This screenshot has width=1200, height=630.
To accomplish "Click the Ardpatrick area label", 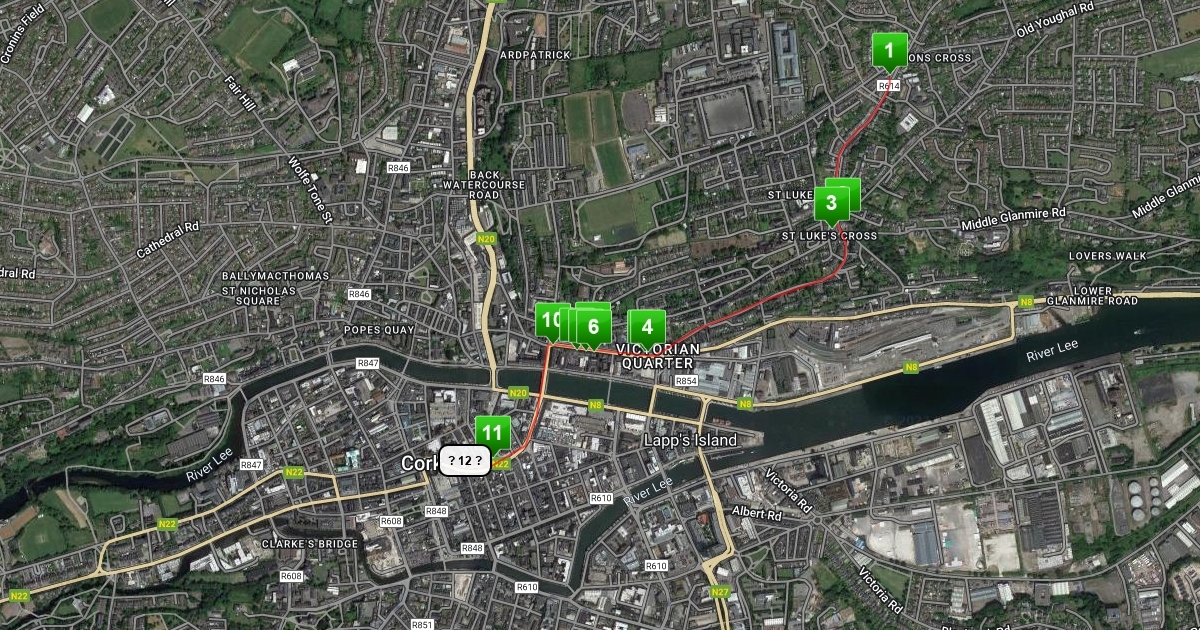I will click(x=535, y=55).
